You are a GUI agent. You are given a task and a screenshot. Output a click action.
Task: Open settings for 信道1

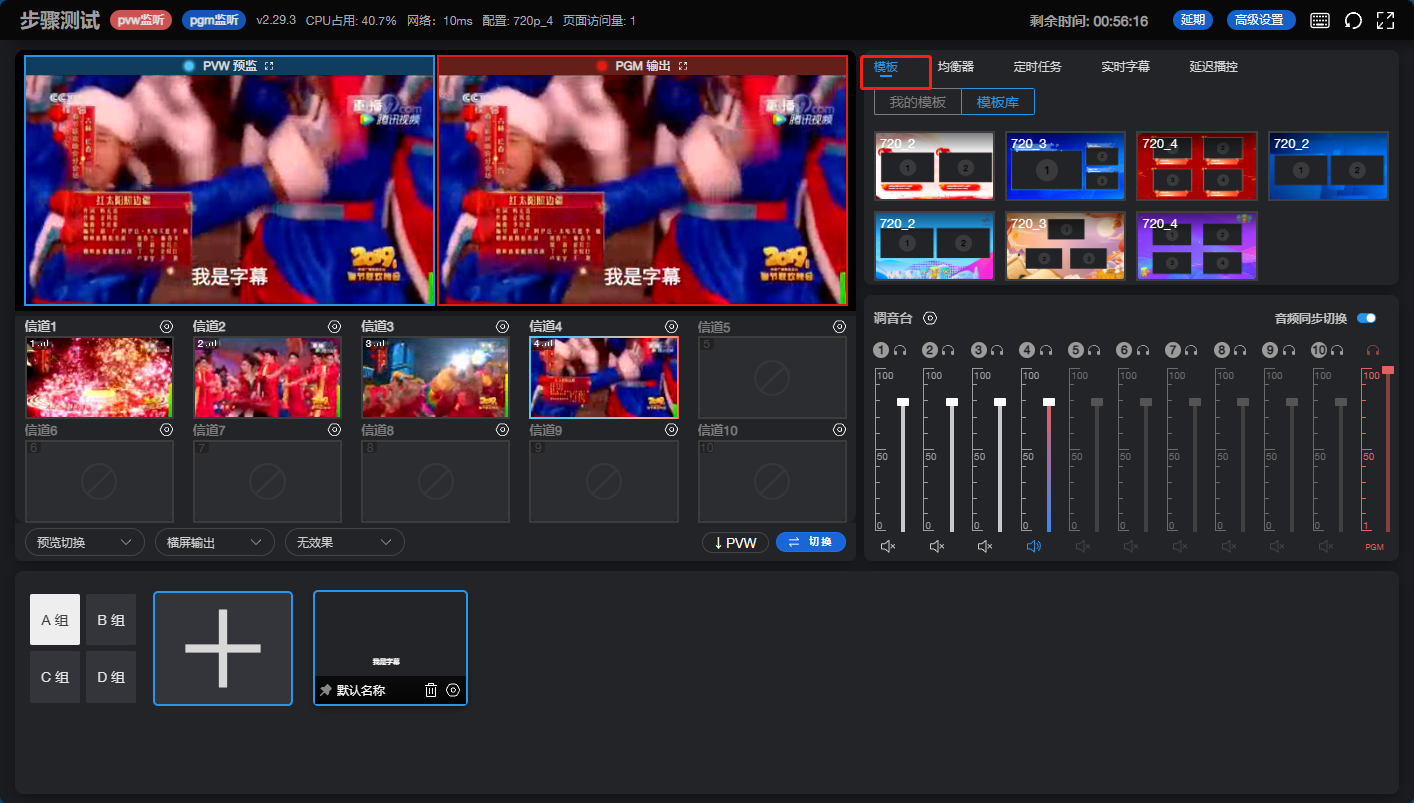[x=167, y=326]
